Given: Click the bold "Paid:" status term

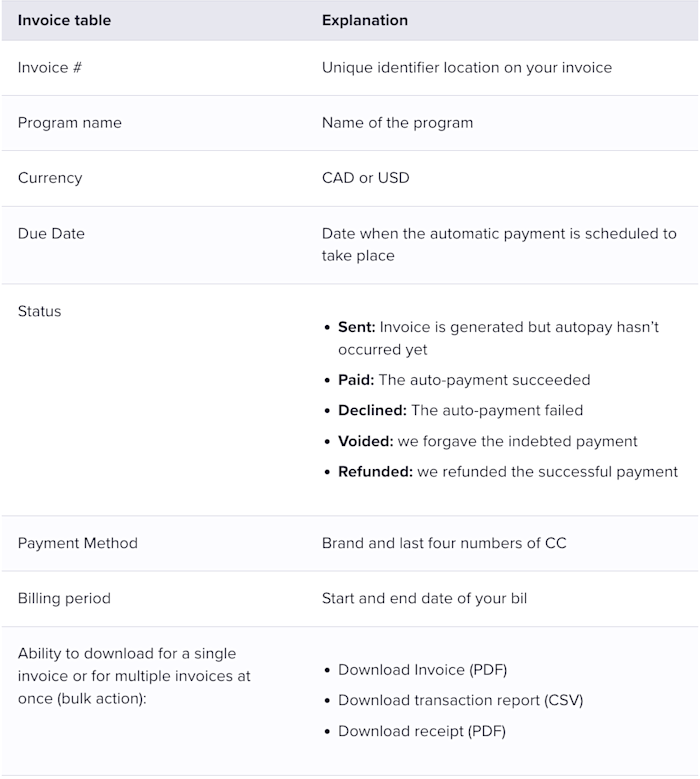Looking at the screenshot, I should [x=356, y=380].
